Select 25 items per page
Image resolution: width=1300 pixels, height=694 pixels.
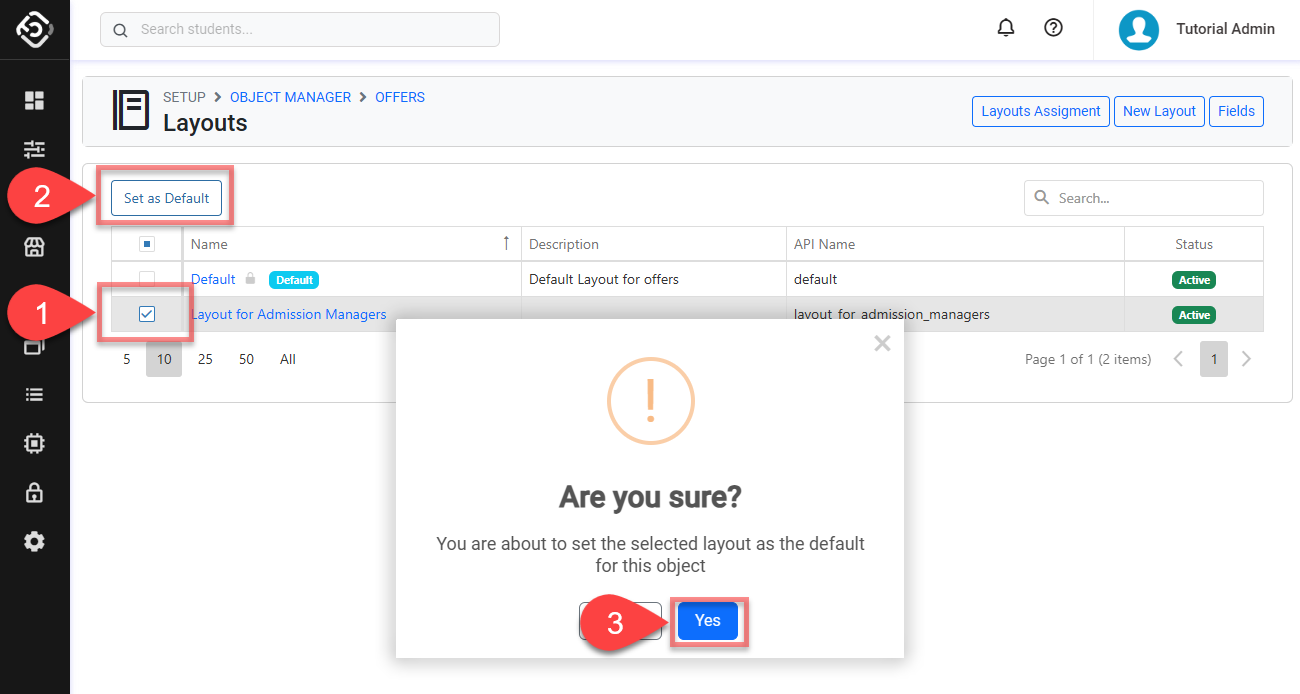pyautogui.click(x=205, y=359)
